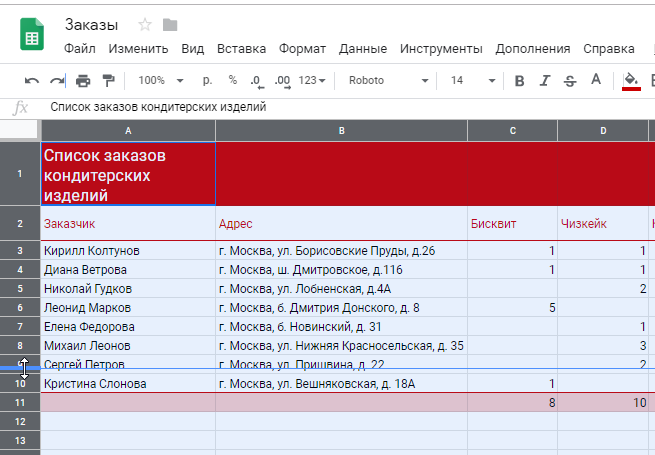Toggle bold formatting
Screen dimensions: 655x455
tap(519, 81)
